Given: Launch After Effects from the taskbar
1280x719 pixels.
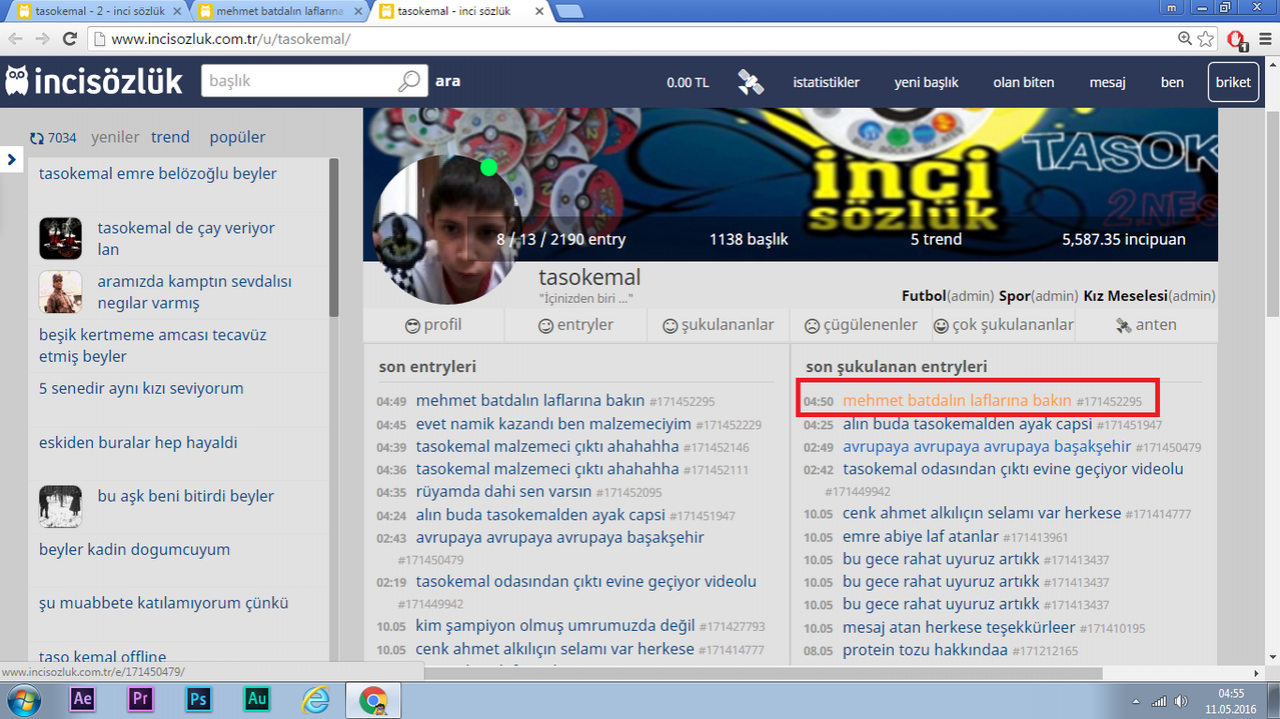Looking at the screenshot, I should (x=82, y=700).
